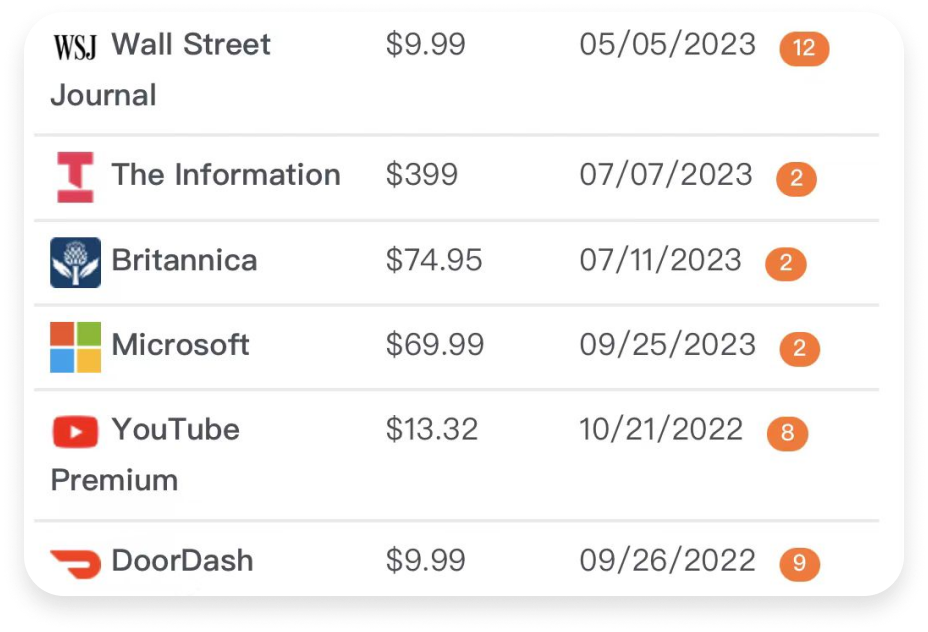Screen dimensions: 928x632
Task: Open the orange 2 badge beside 07/07/2023
Action: [796, 179]
